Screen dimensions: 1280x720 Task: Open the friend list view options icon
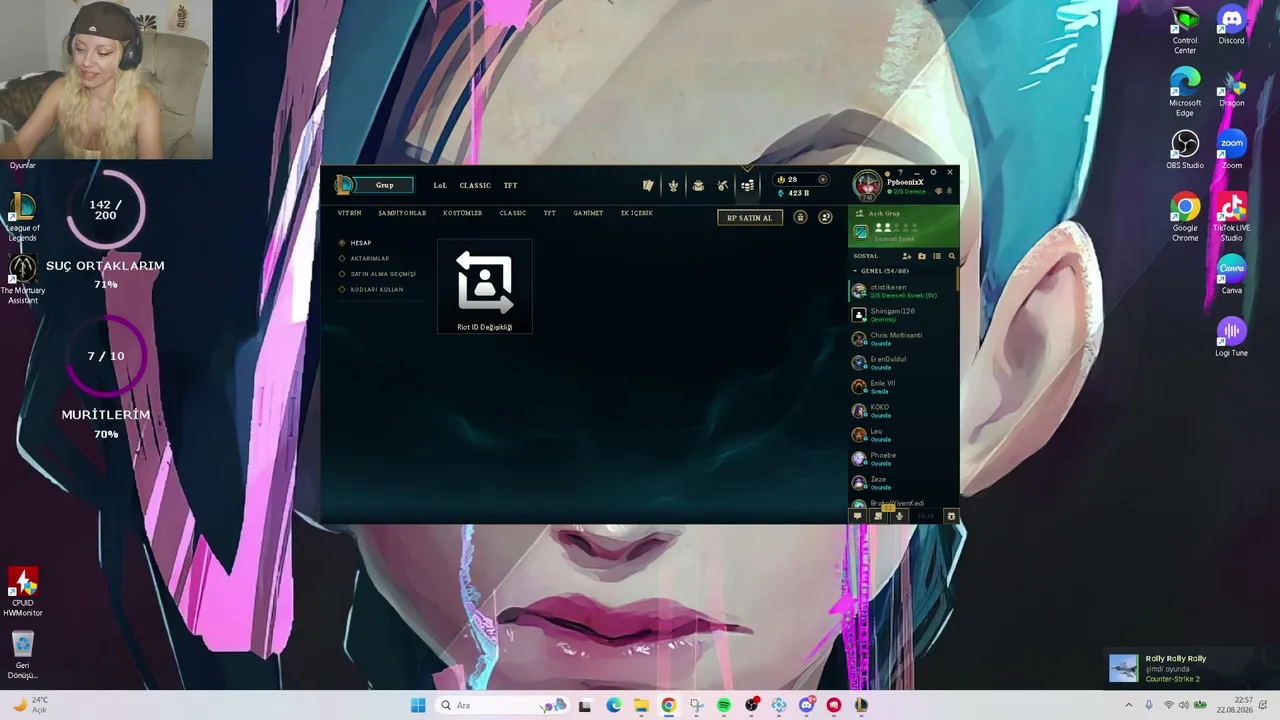(937, 256)
